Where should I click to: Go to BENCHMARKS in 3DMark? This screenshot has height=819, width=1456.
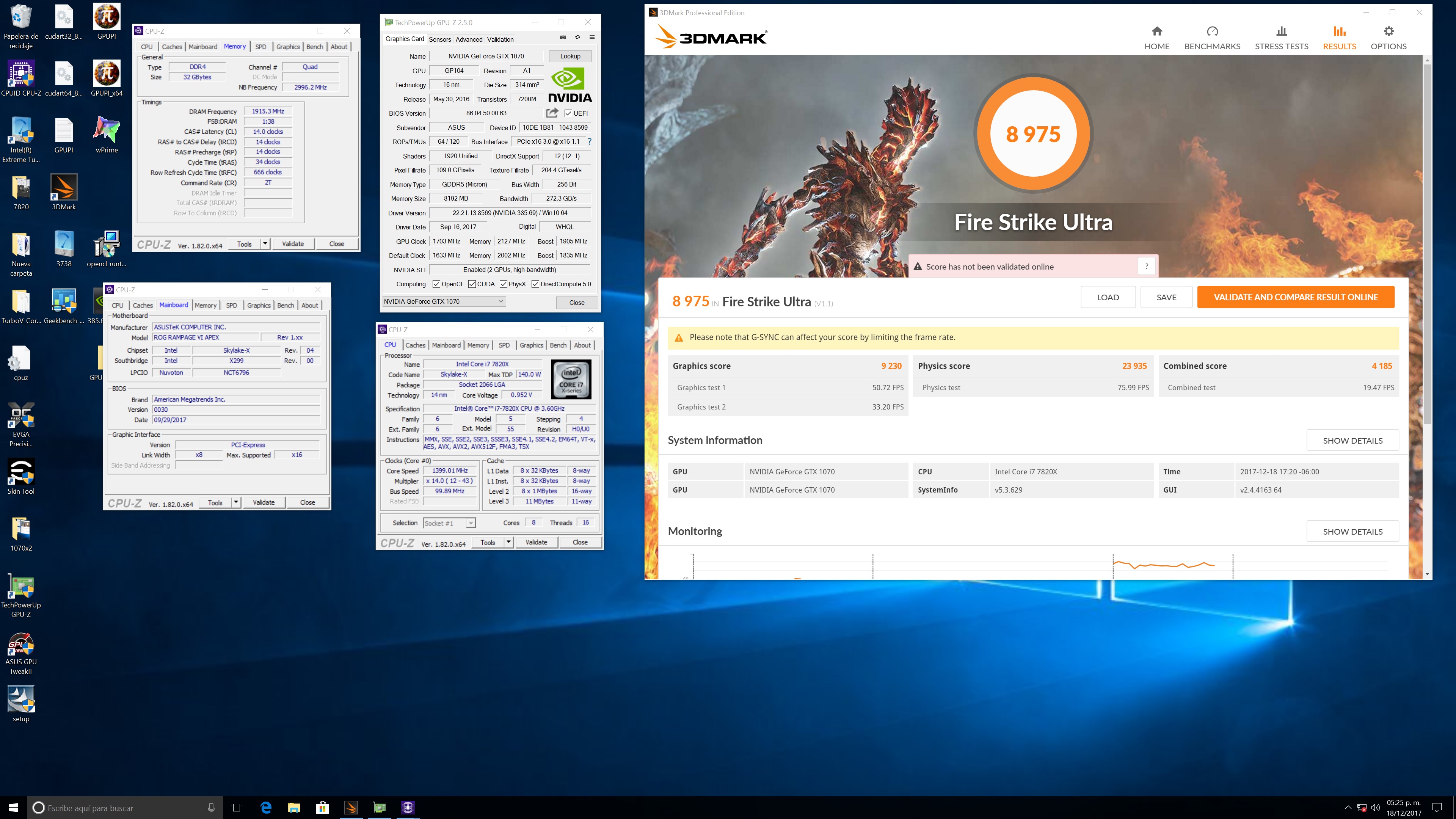(1212, 38)
